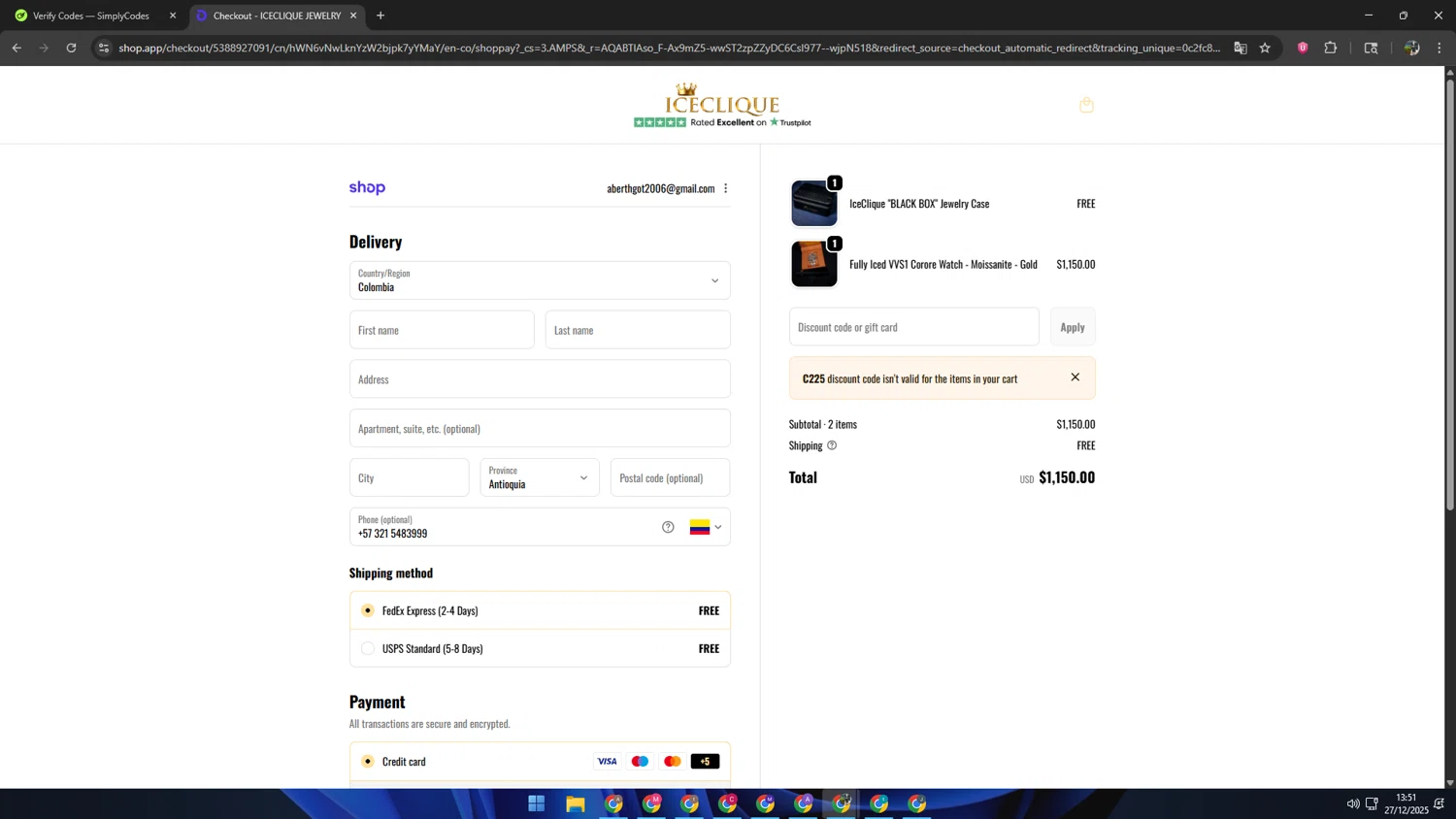Viewport: 1456px width, 819px height.
Task: Bookmark this page with the star icon
Action: 1265,48
